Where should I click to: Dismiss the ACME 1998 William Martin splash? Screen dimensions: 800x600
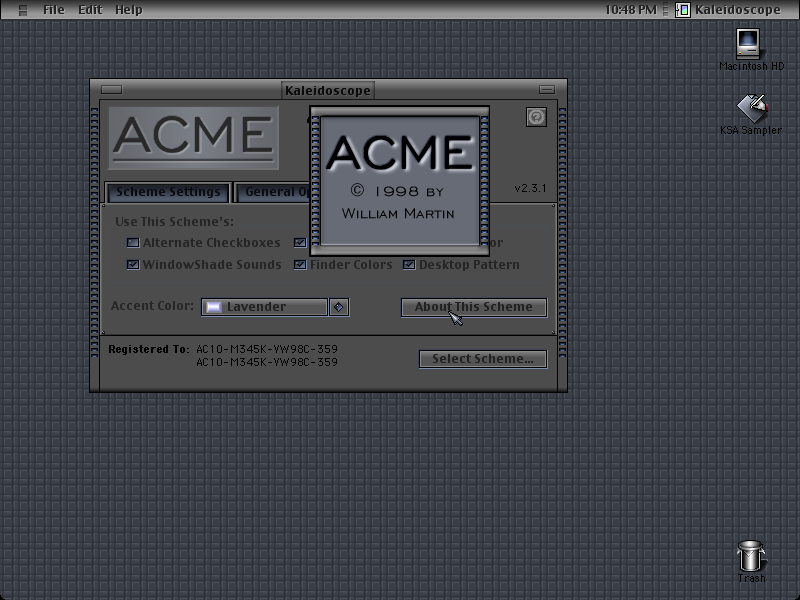[399, 181]
